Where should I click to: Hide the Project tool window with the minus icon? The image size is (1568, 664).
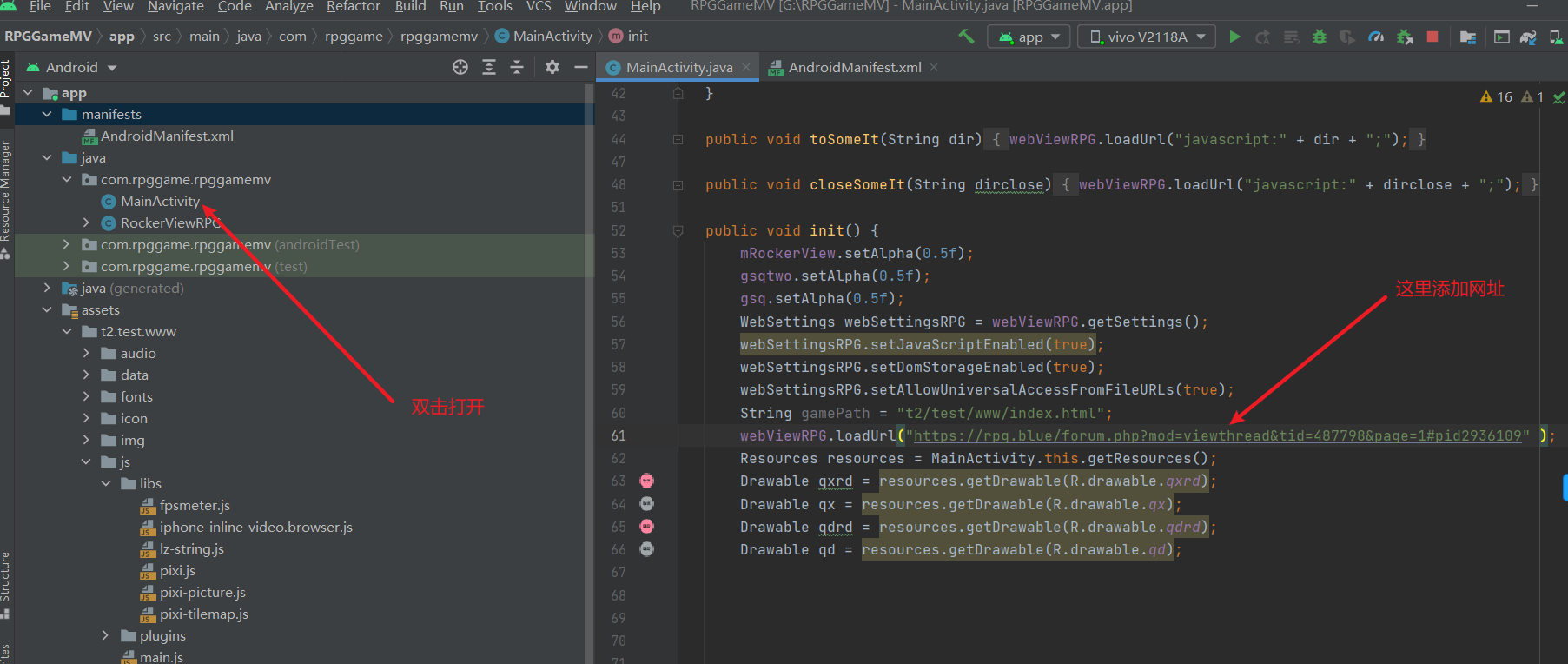(581, 67)
